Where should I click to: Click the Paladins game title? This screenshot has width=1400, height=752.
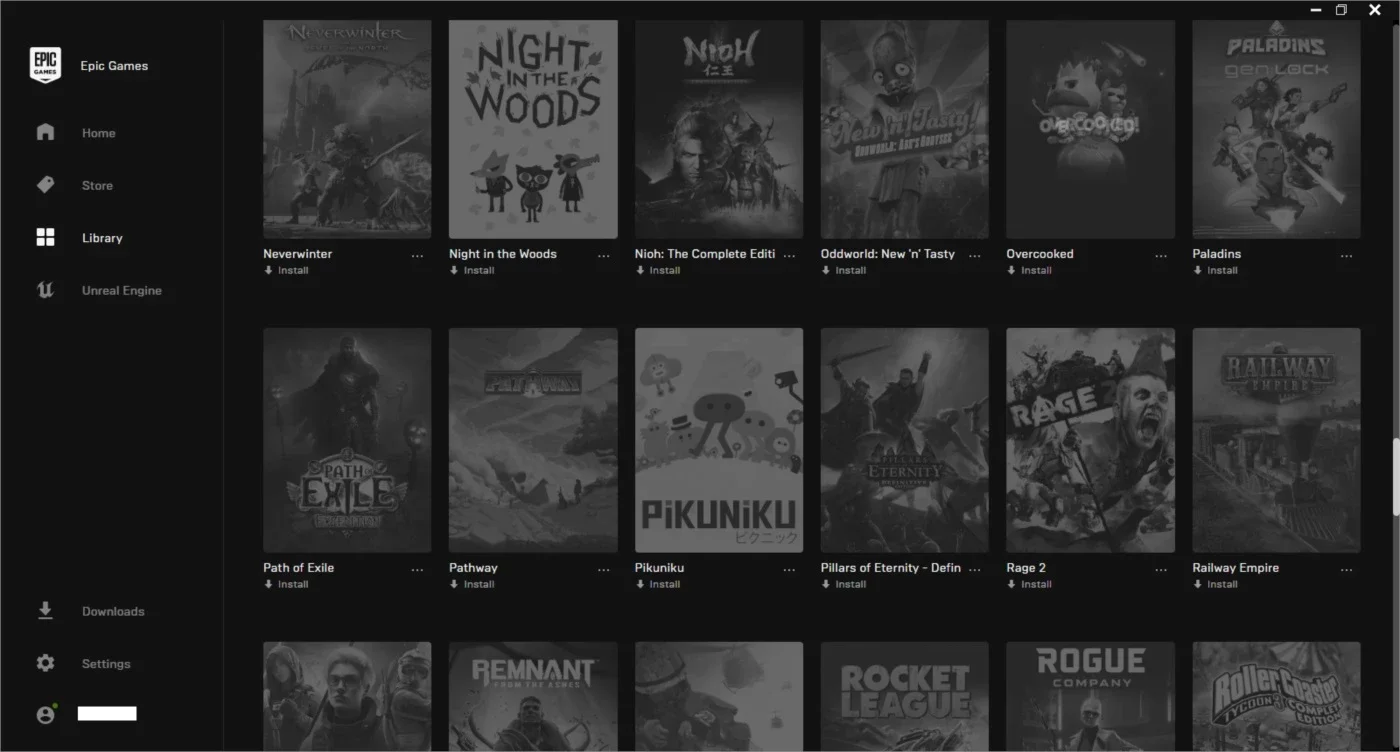1216,254
